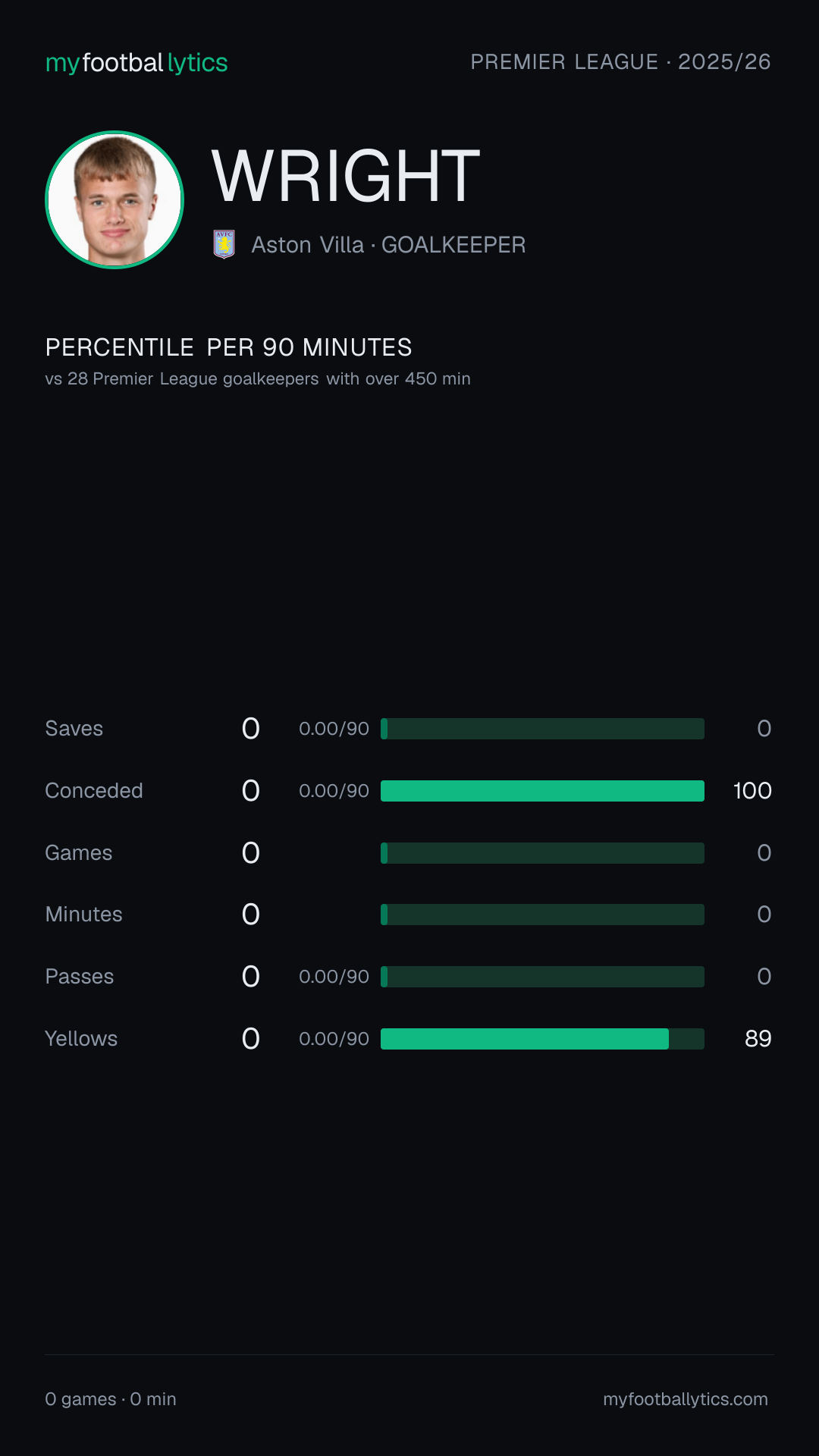Click the Yellows percentile bar

click(x=542, y=1039)
